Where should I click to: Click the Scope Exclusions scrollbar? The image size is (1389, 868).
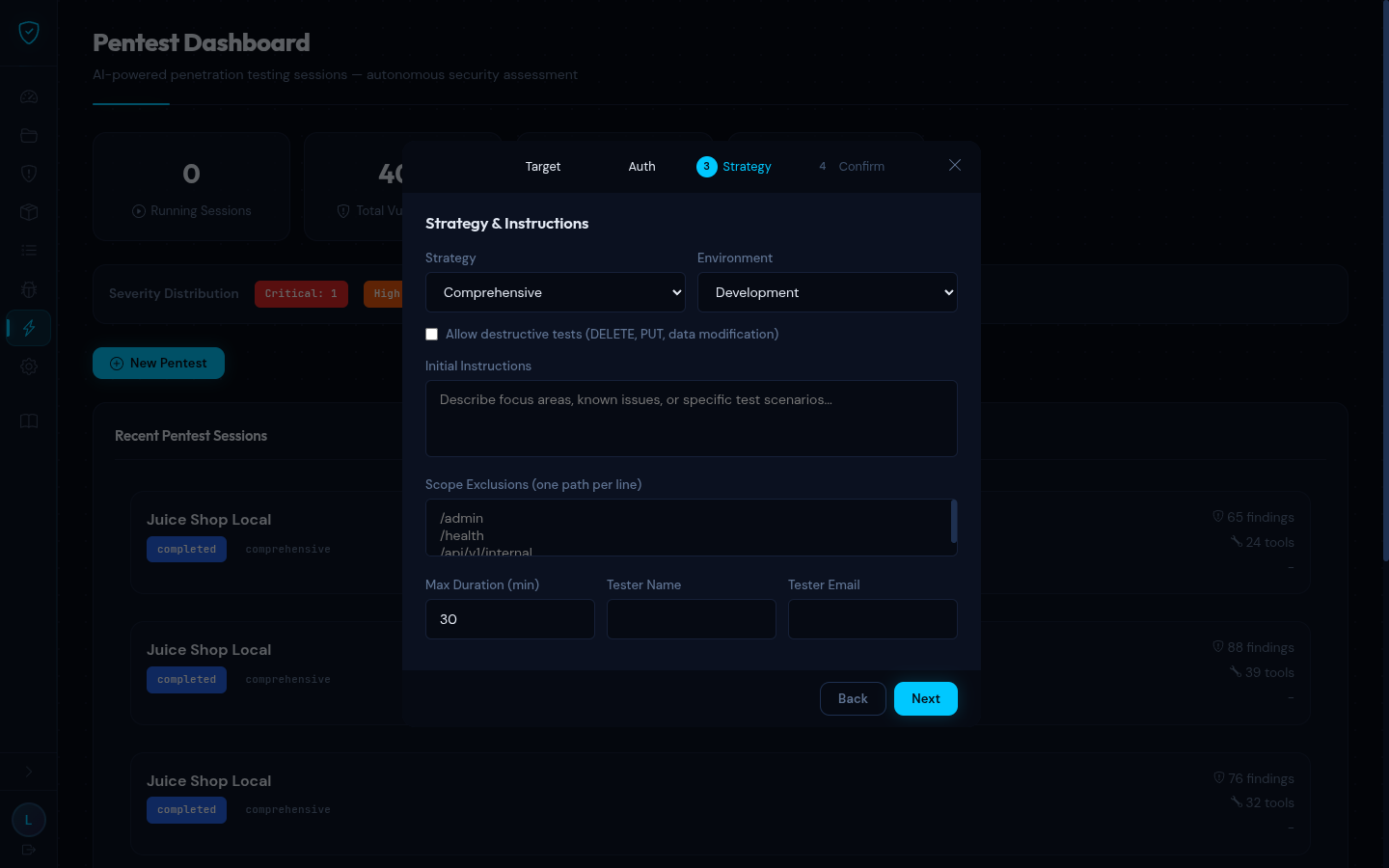tap(953, 522)
